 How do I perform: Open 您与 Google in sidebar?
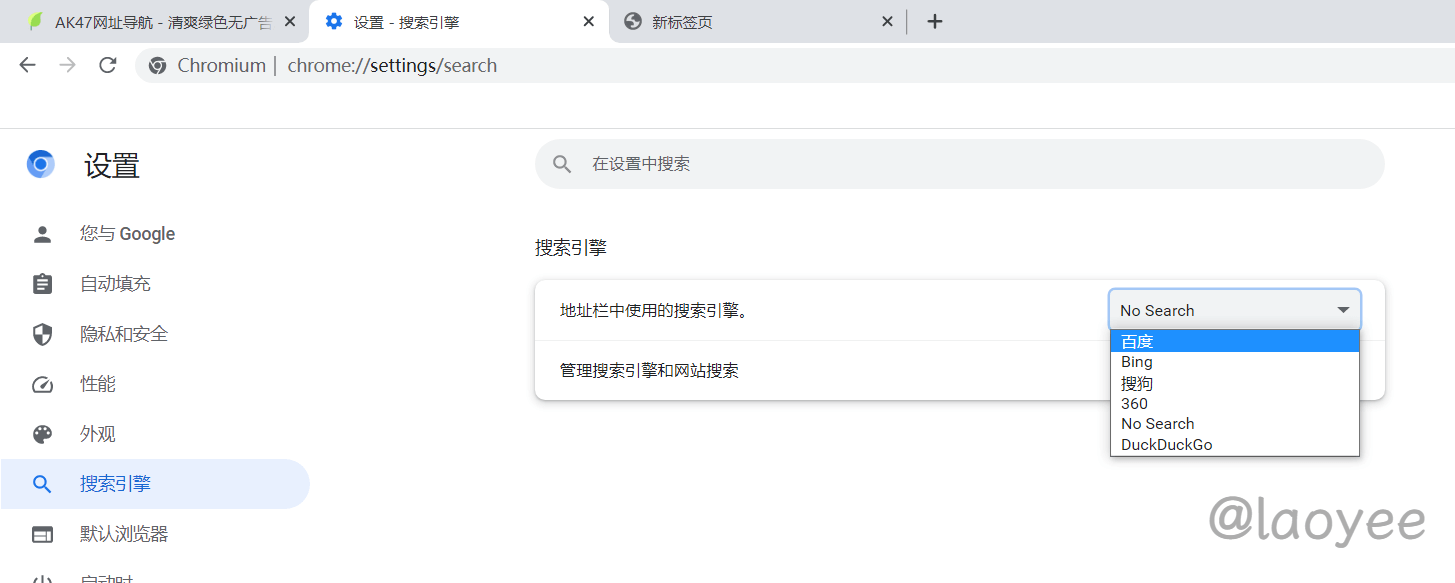[x=127, y=234]
